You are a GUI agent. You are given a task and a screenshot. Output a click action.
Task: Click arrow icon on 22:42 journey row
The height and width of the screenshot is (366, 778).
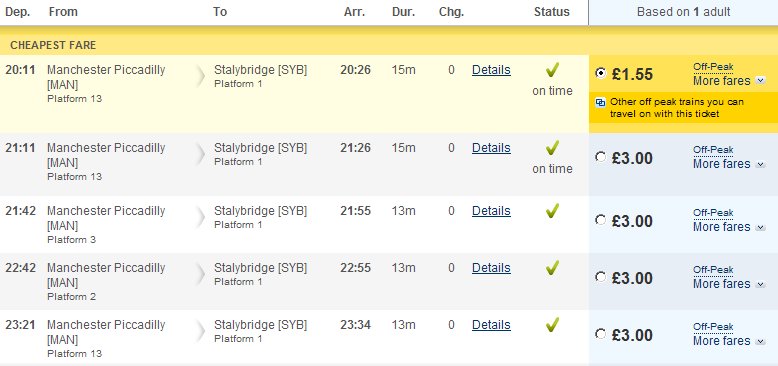(x=200, y=275)
